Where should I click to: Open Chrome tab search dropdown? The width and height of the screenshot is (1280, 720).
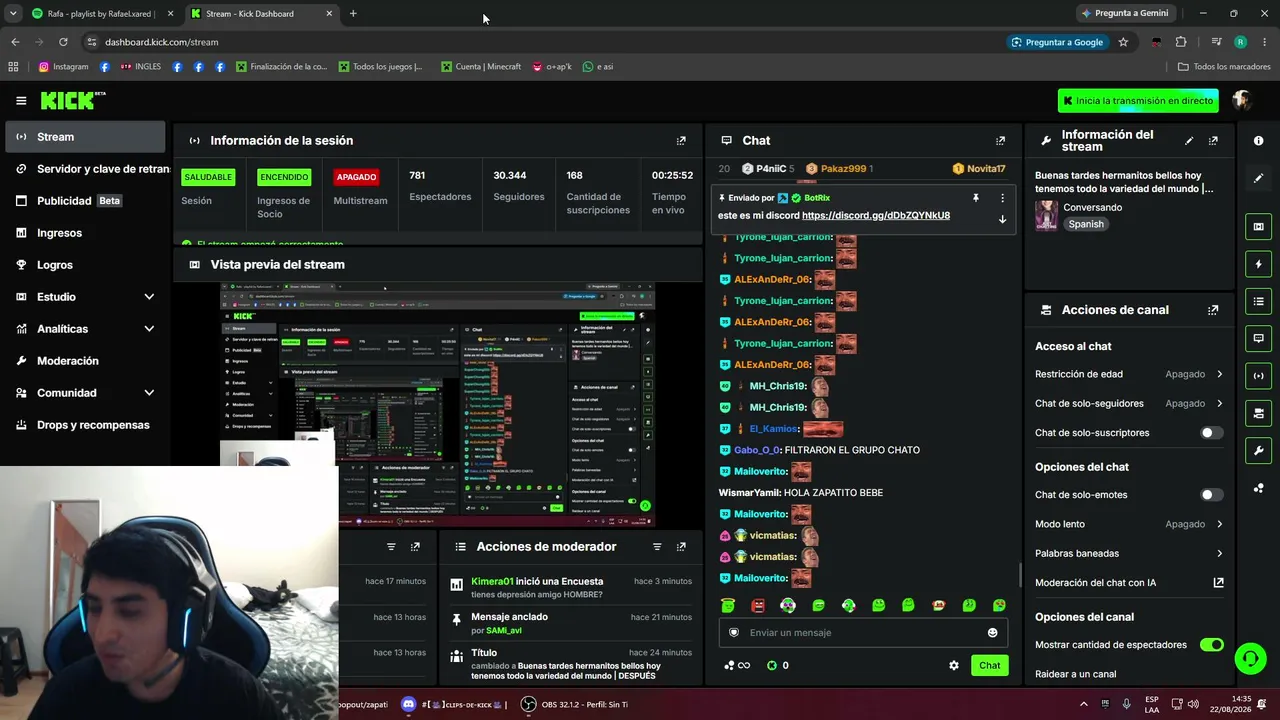[x=13, y=13]
